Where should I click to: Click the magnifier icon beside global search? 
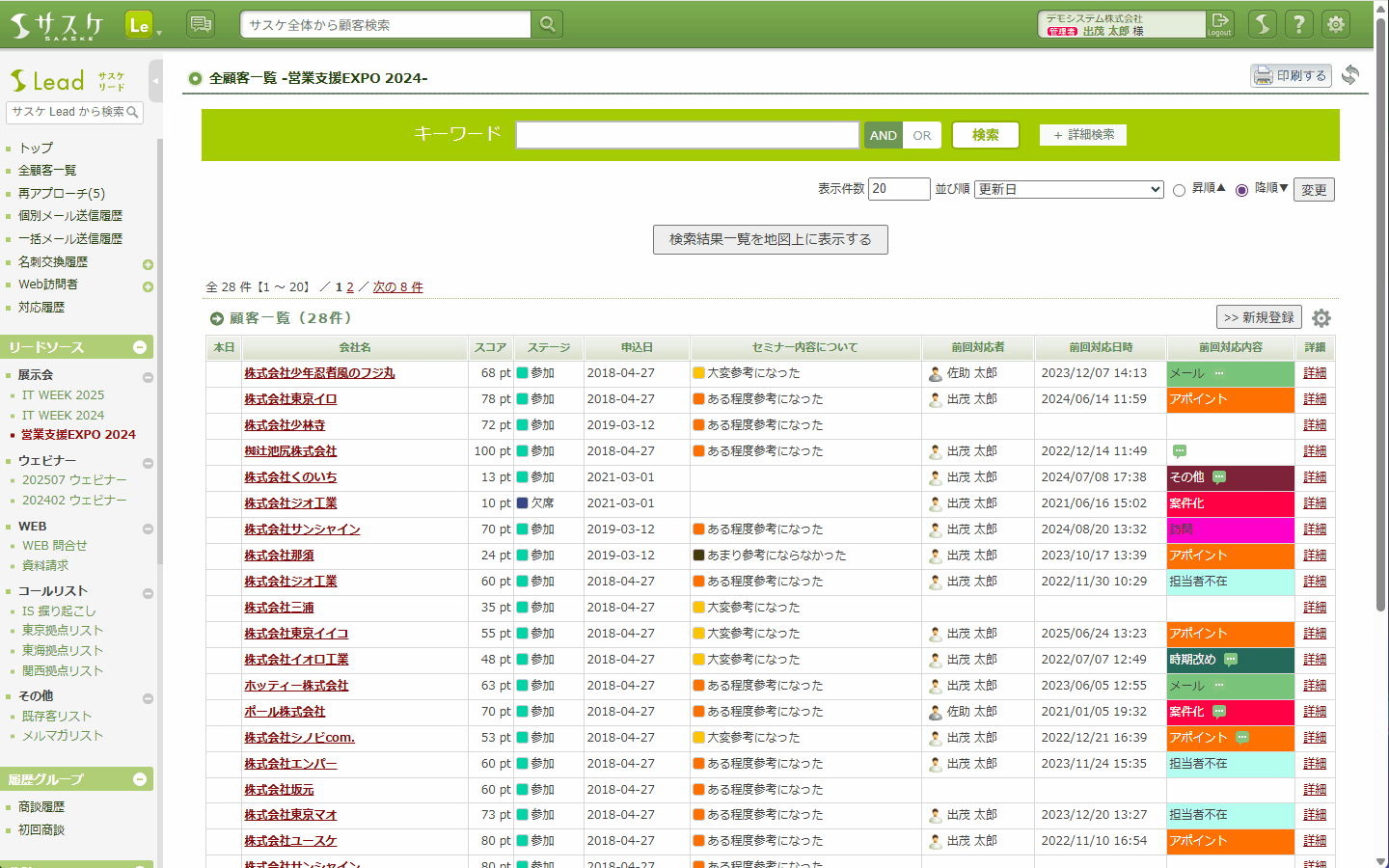tap(547, 24)
